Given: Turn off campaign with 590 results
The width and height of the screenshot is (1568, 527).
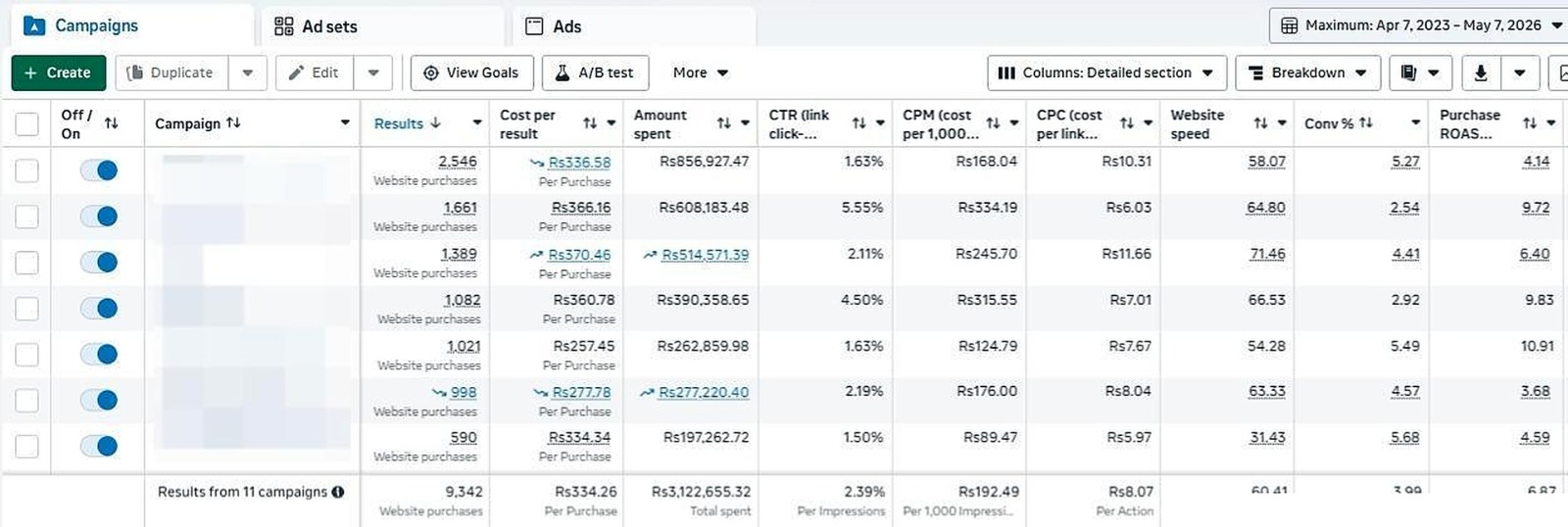Looking at the screenshot, I should [x=99, y=446].
